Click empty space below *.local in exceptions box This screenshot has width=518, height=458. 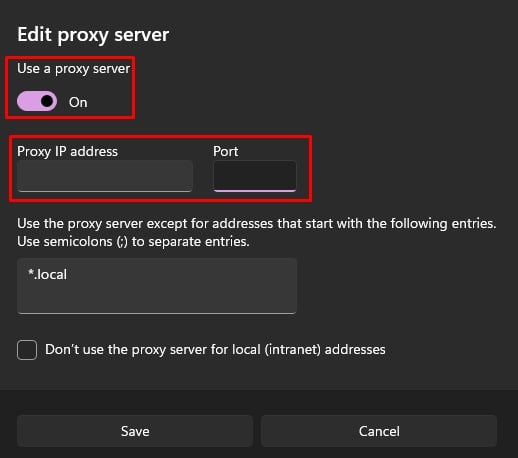pos(157,298)
